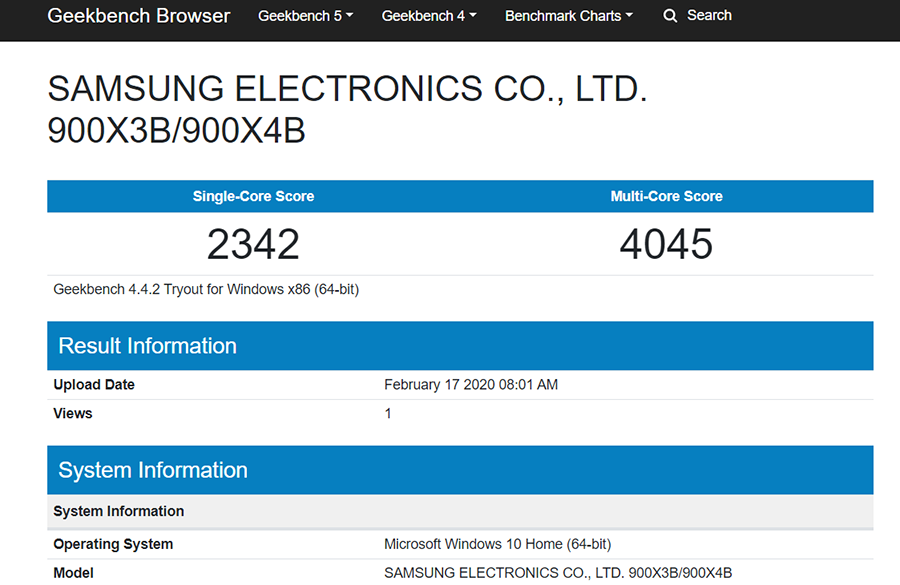Click the Single-Core Score header
The height and width of the screenshot is (585, 900).
253,196
